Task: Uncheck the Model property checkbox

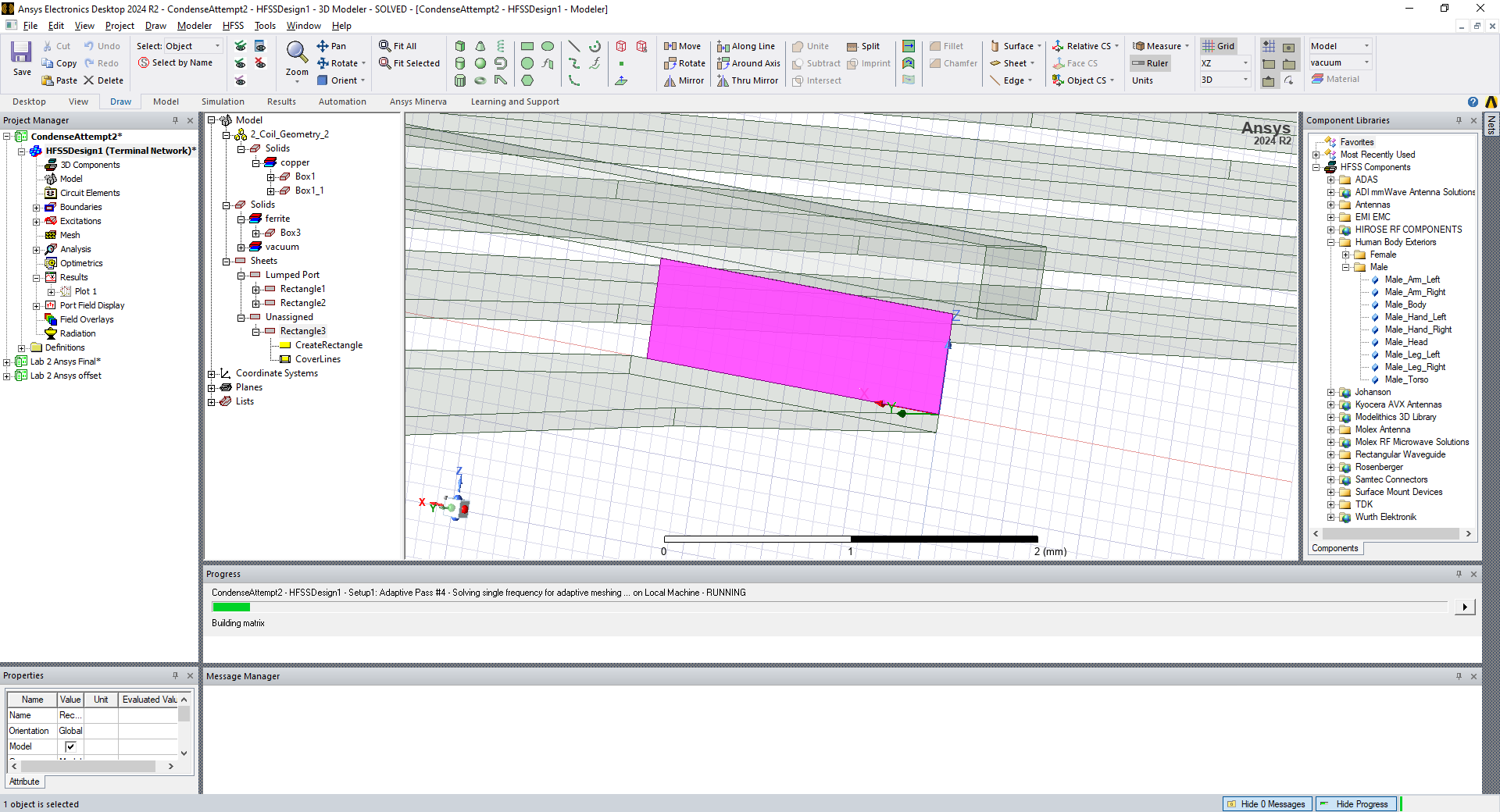Action: 70,746
